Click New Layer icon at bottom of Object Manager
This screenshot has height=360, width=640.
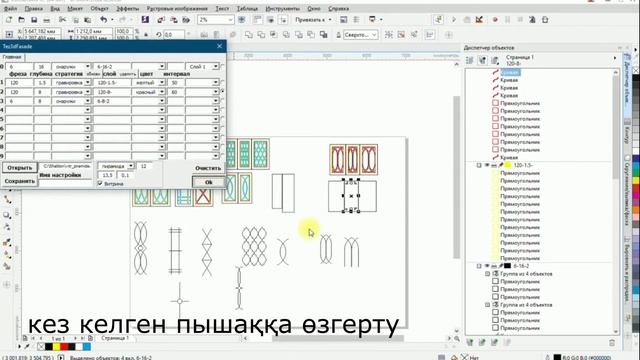pos(470,342)
